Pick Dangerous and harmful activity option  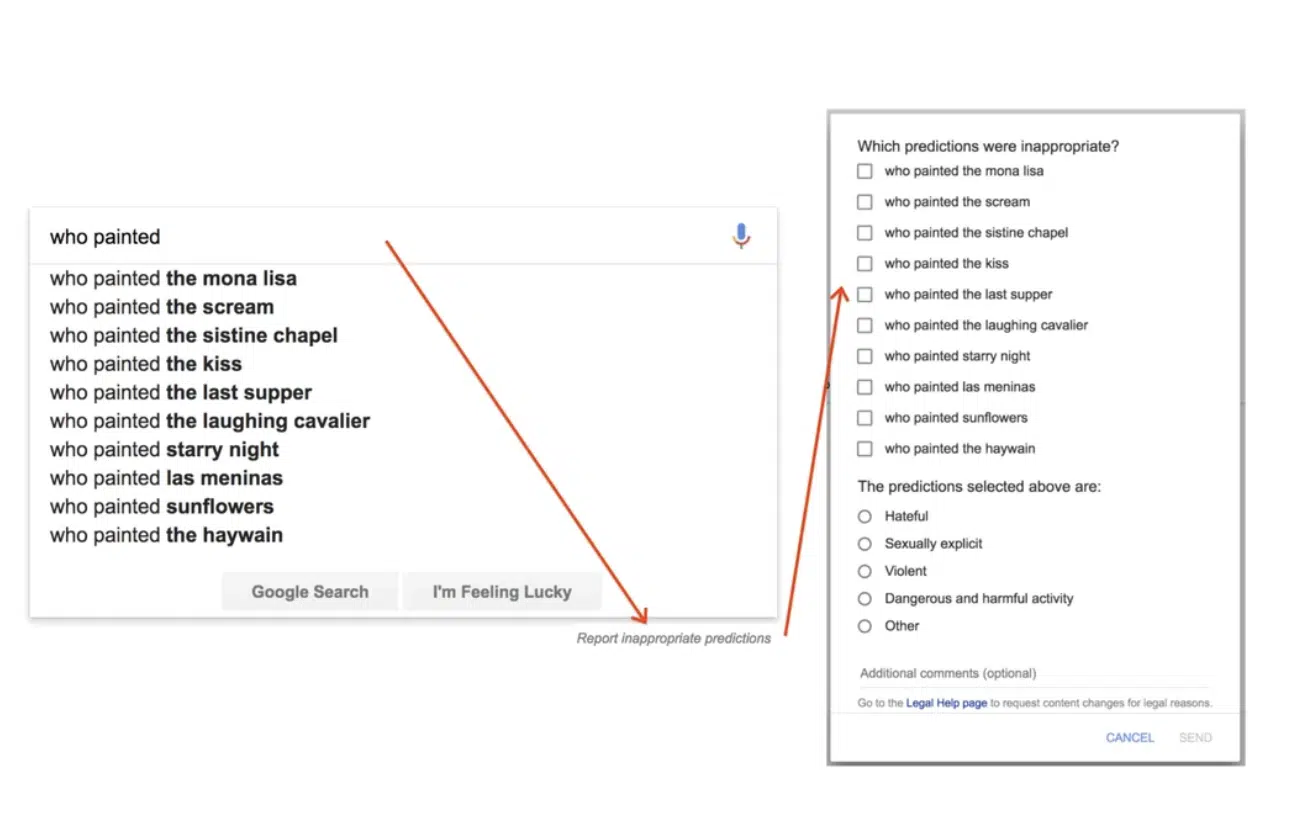[x=865, y=599]
